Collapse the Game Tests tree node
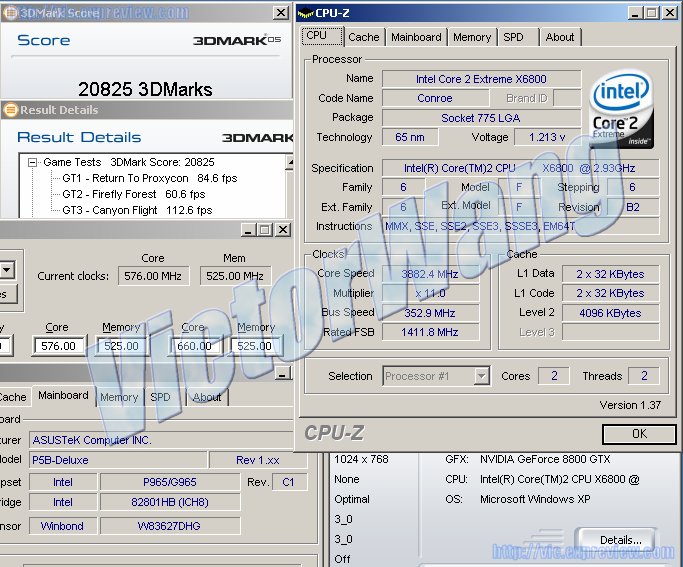This screenshot has width=683, height=567. 32,162
